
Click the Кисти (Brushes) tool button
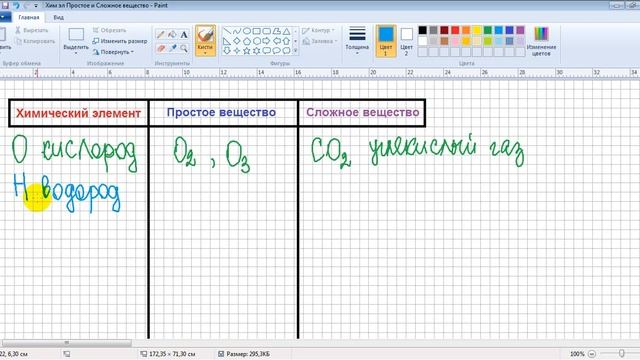pos(205,40)
